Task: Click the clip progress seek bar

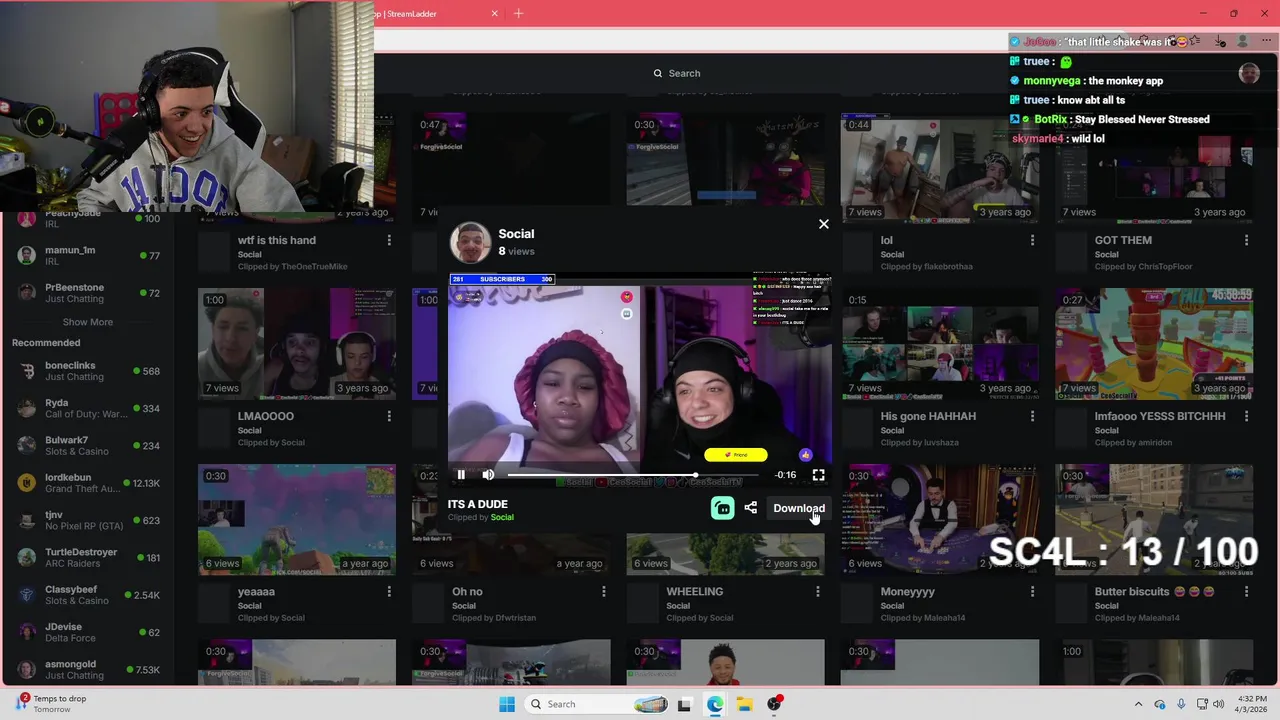Action: point(632,475)
